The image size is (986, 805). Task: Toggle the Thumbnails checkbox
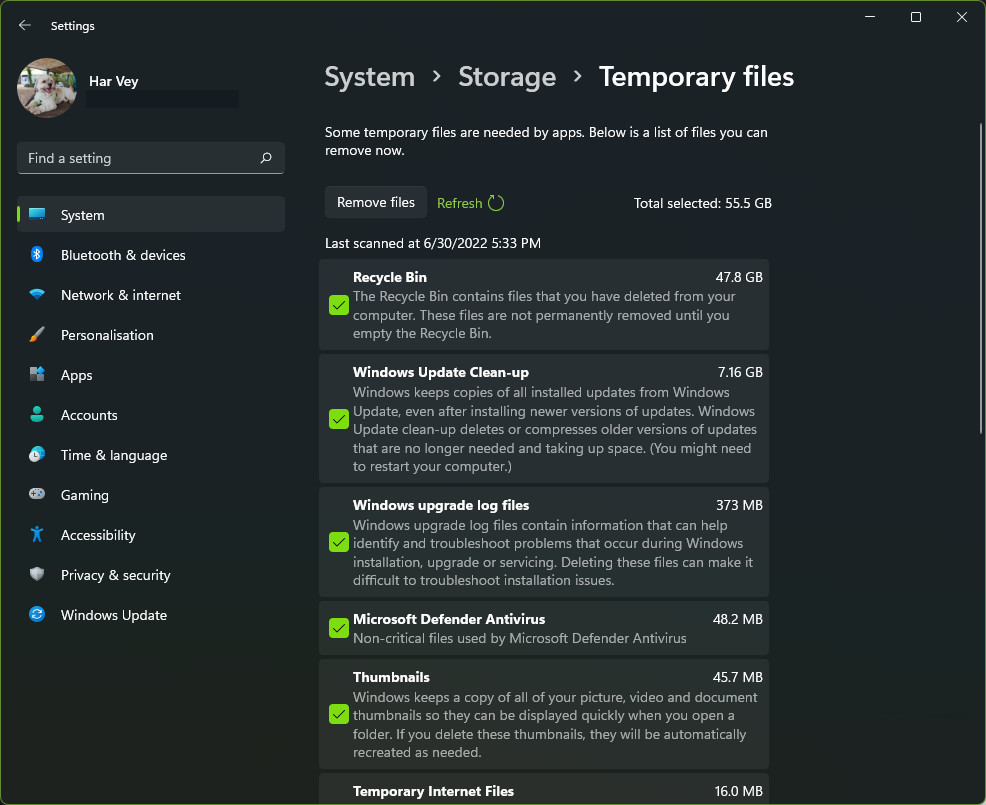339,714
